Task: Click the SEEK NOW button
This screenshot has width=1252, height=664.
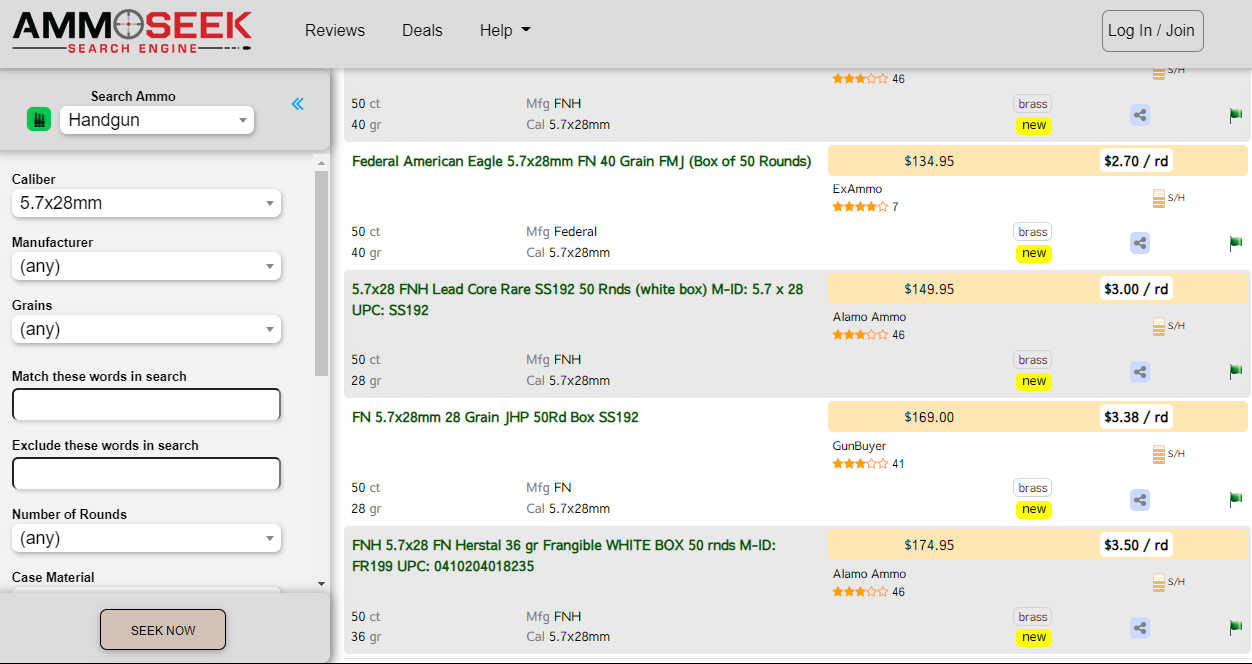Action: [163, 630]
